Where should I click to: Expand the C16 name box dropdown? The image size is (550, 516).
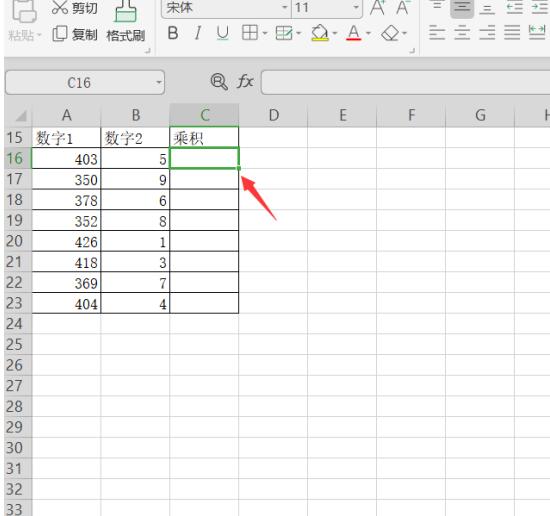pyautogui.click(x=159, y=83)
